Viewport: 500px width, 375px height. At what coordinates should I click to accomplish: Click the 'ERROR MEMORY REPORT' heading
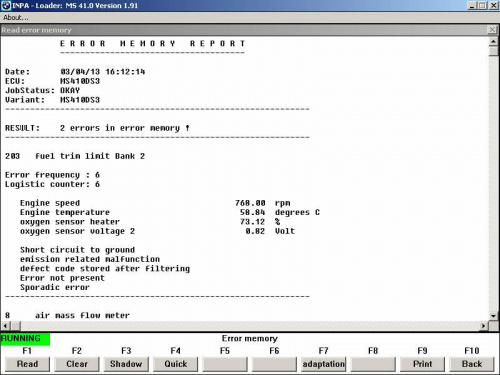click(152, 44)
